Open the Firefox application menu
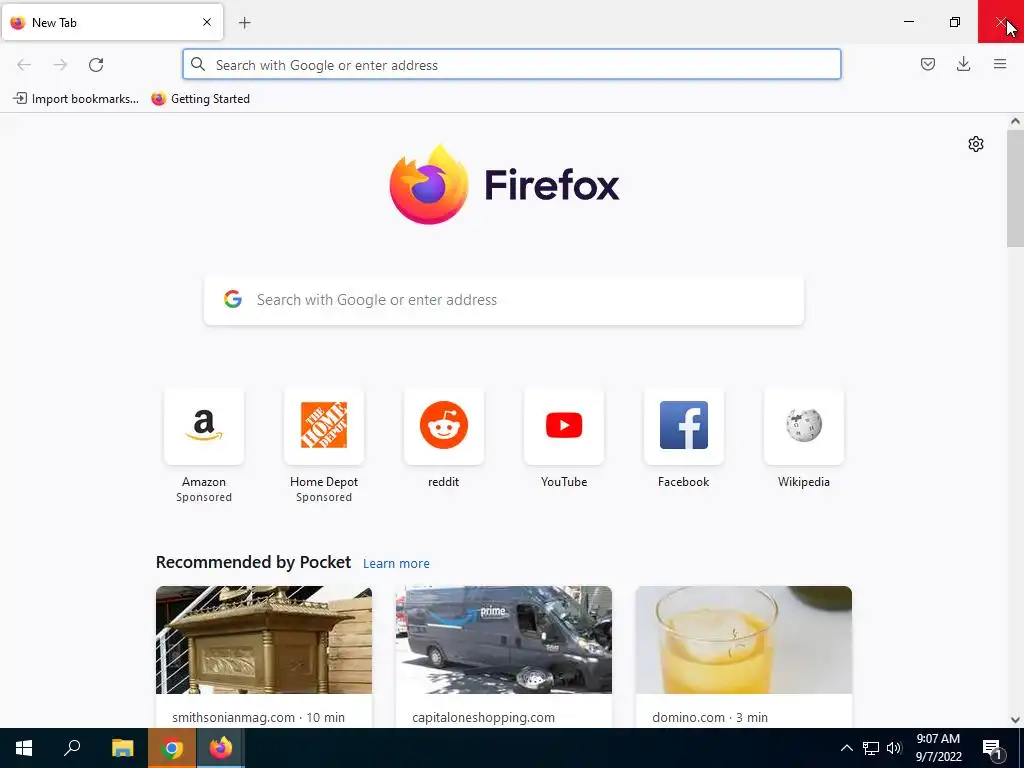This screenshot has height=768, width=1024. tap(1000, 64)
